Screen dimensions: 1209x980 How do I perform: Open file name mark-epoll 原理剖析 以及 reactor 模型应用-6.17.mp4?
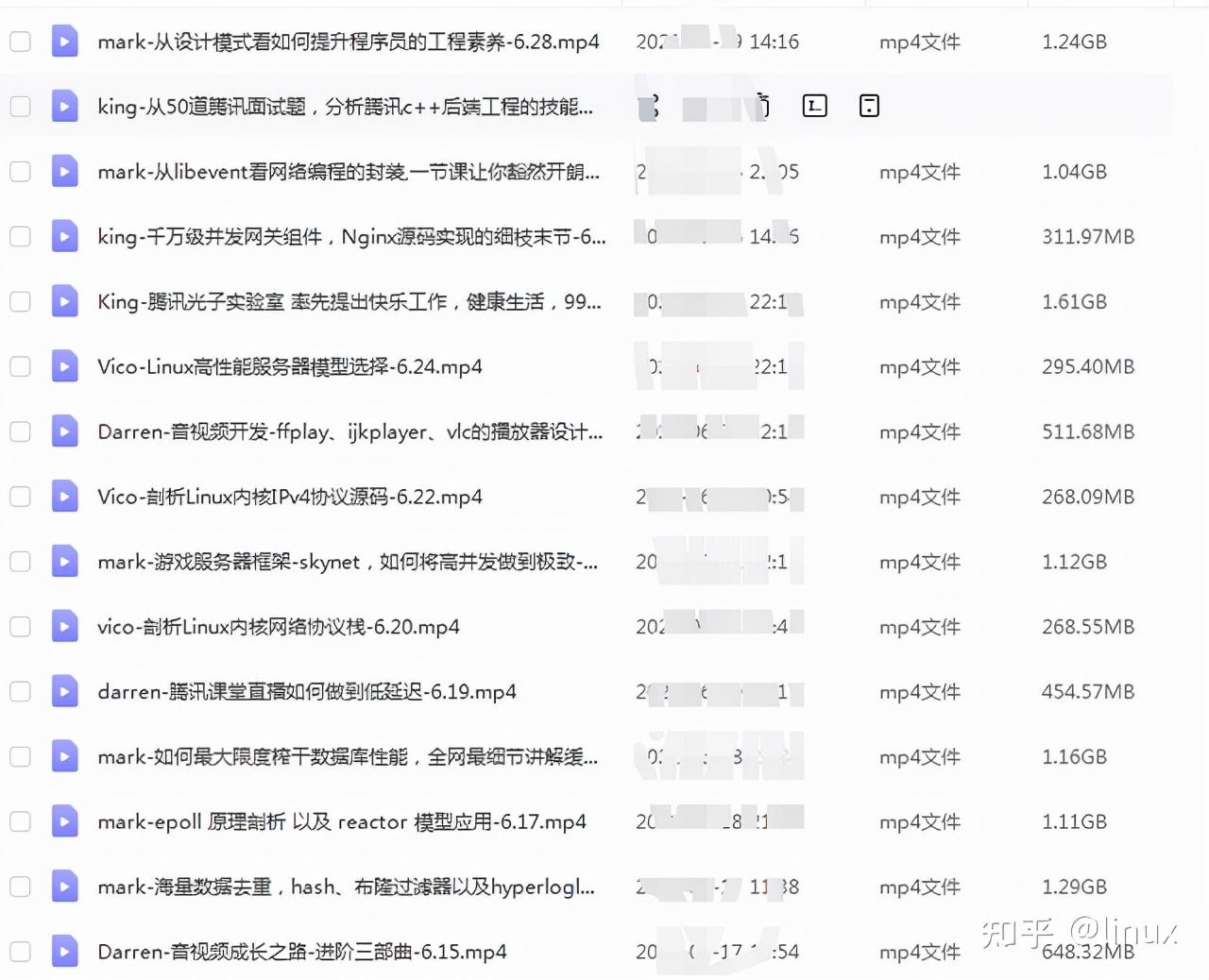342,821
